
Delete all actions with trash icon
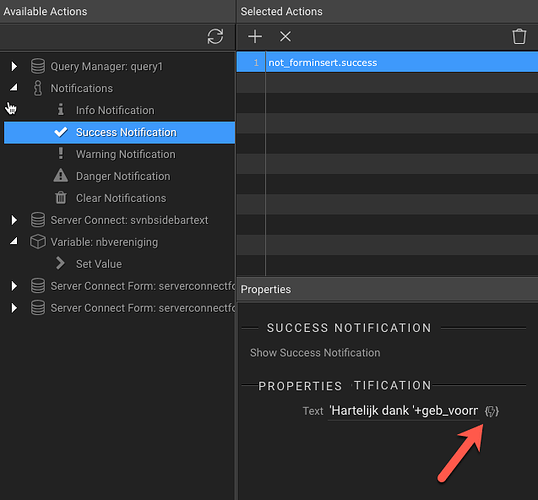519,36
